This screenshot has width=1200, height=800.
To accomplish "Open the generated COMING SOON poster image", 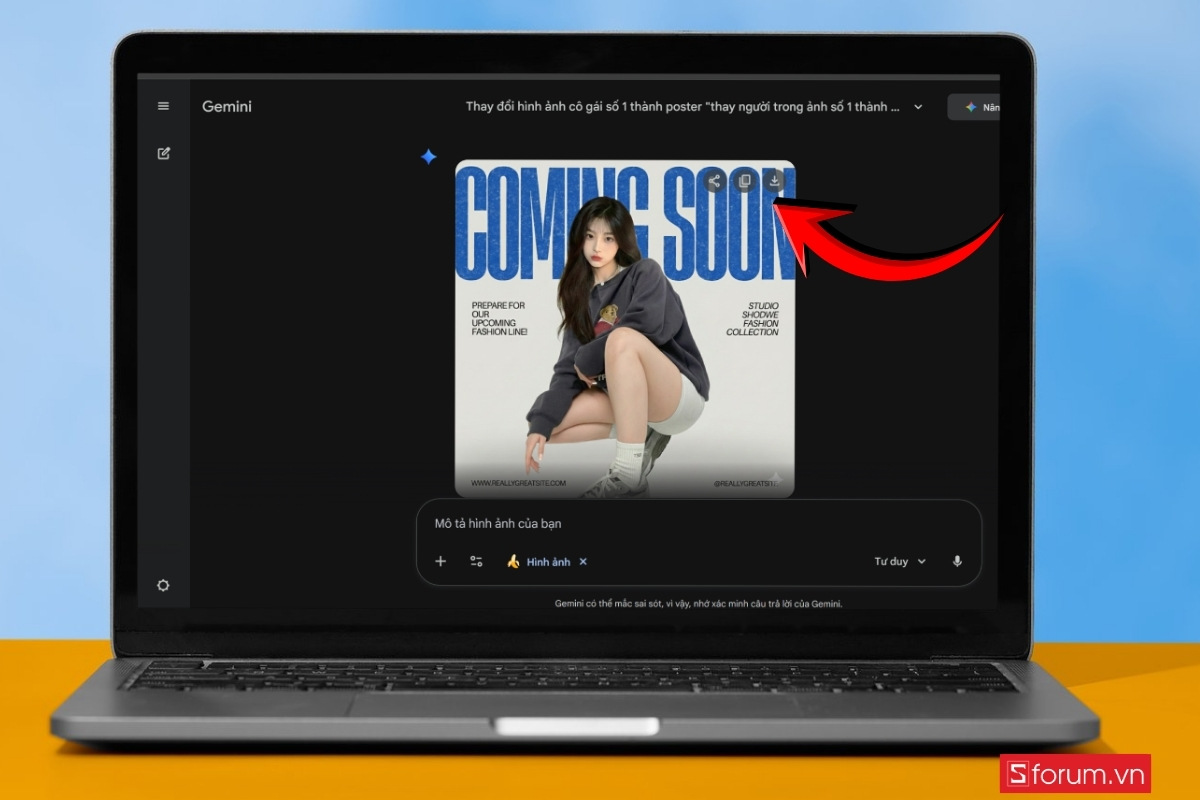I will tap(625, 328).
